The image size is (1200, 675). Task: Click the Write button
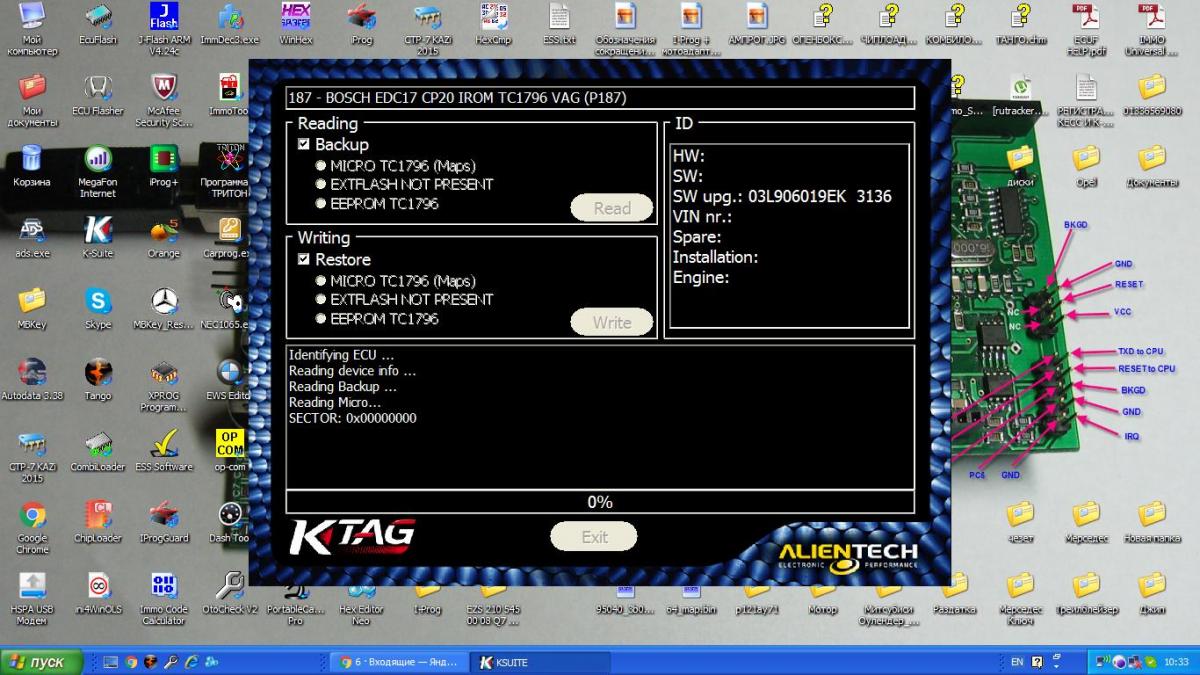[612, 322]
